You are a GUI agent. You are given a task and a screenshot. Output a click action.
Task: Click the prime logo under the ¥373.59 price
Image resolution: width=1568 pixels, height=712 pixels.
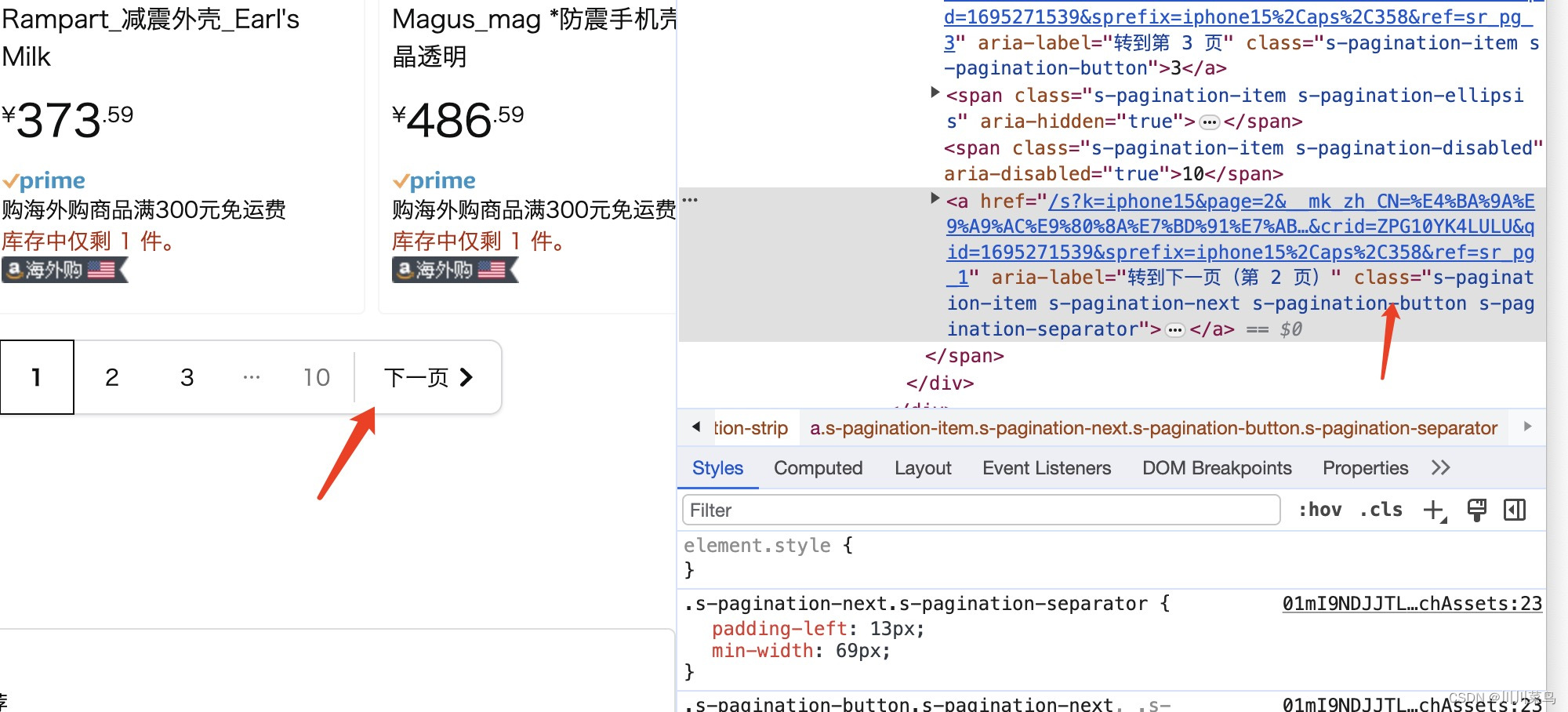44,181
